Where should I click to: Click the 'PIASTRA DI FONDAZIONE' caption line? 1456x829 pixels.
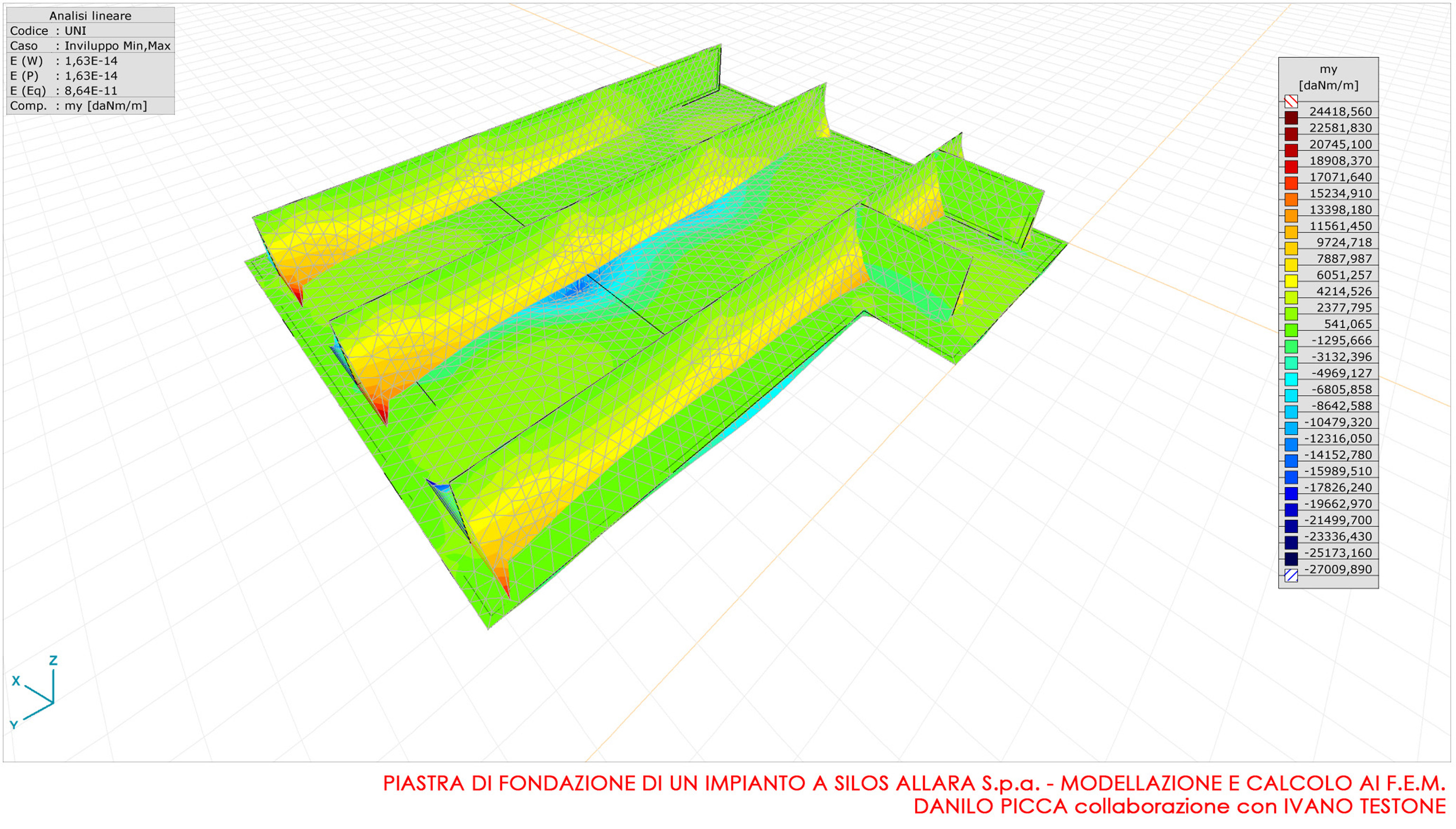[915, 784]
